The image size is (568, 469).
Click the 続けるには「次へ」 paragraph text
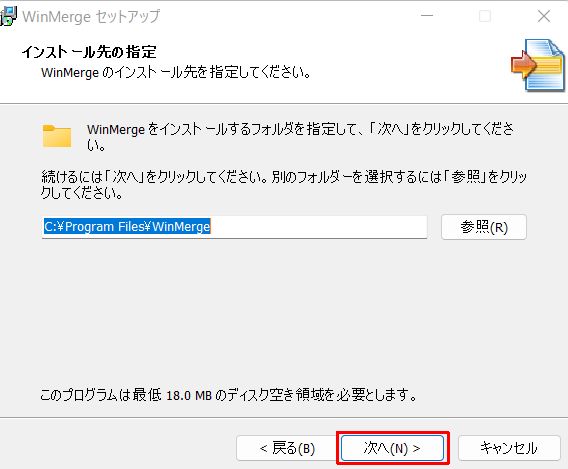pos(284,184)
